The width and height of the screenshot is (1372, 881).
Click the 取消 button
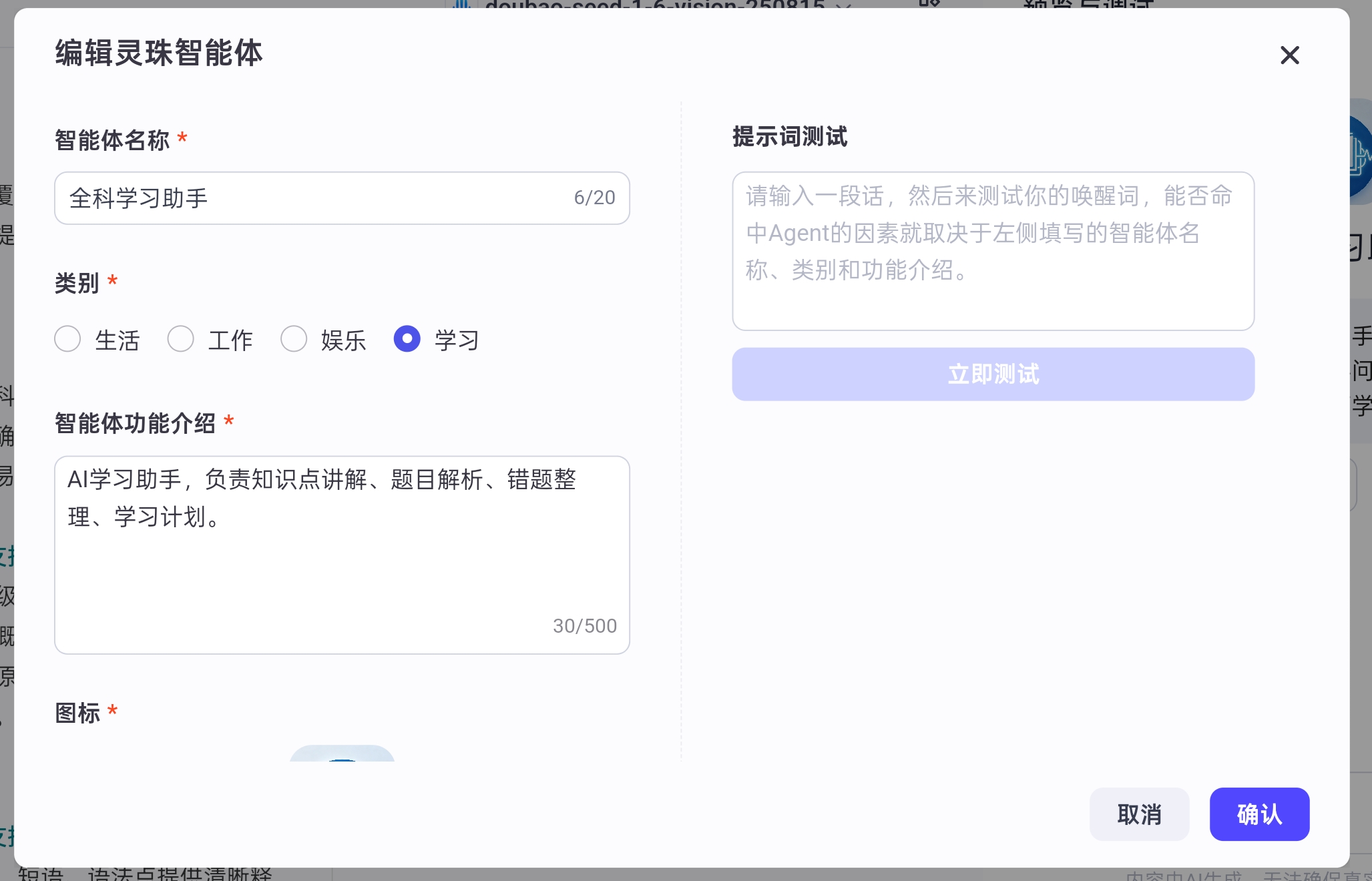(x=1139, y=814)
